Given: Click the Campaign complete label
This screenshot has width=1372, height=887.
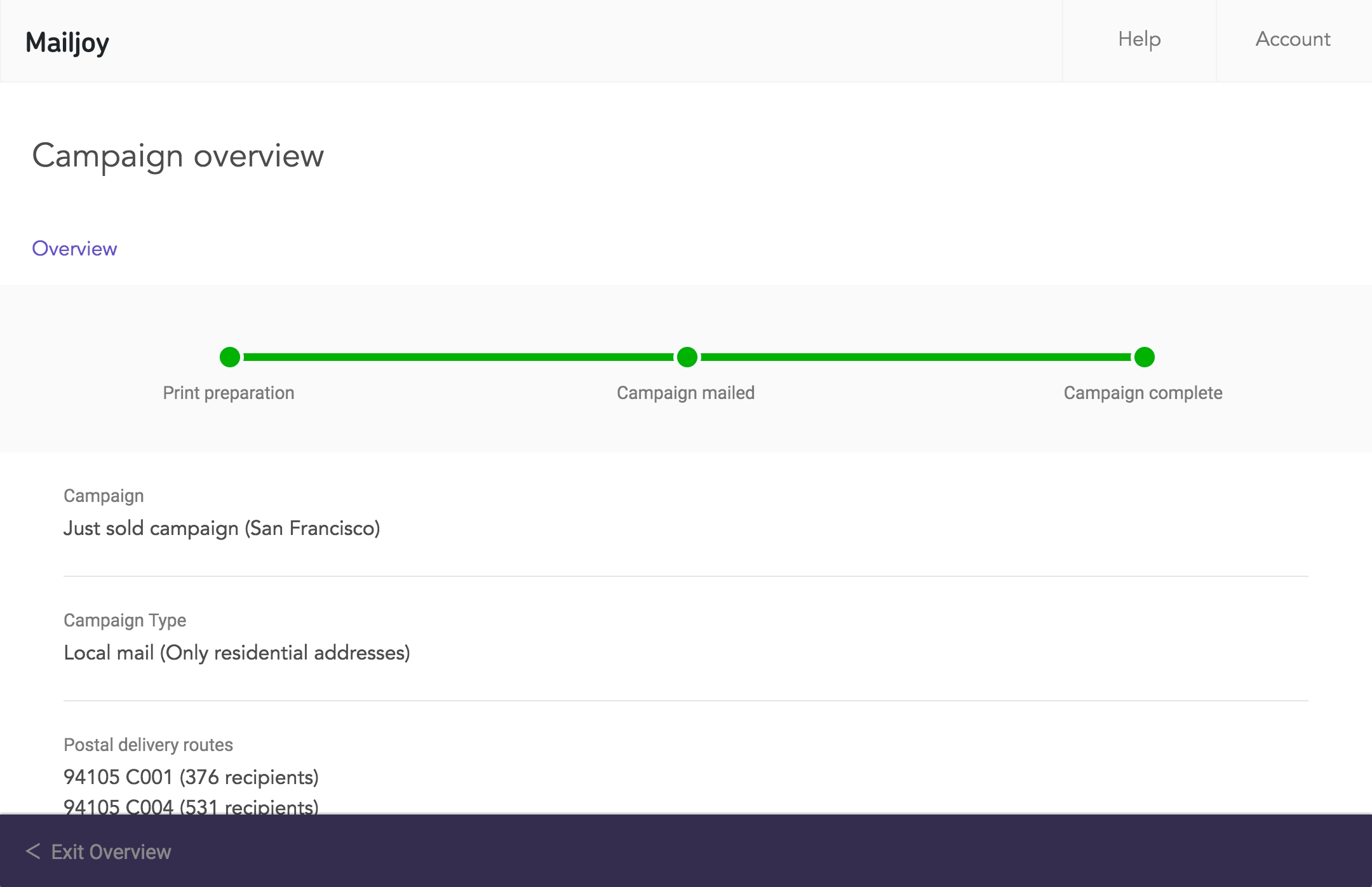Looking at the screenshot, I should pos(1143,393).
